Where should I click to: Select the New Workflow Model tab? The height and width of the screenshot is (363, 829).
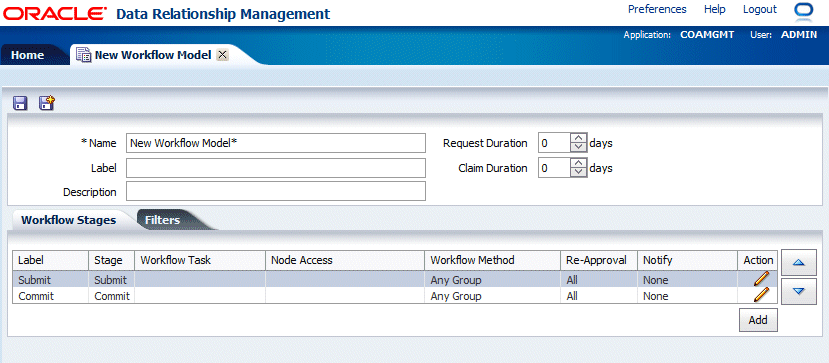[153, 55]
